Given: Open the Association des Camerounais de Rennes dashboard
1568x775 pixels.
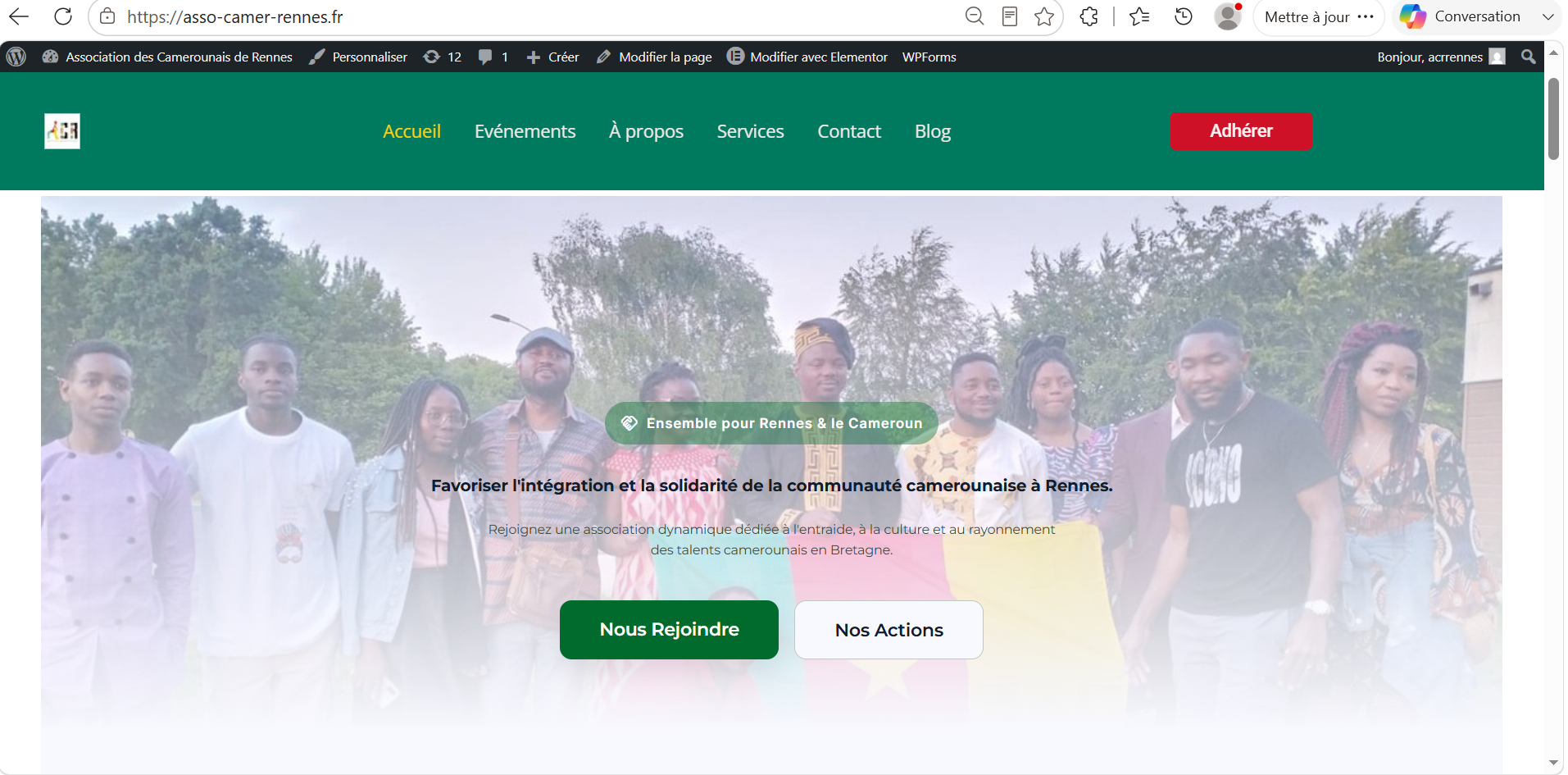Looking at the screenshot, I should (167, 57).
